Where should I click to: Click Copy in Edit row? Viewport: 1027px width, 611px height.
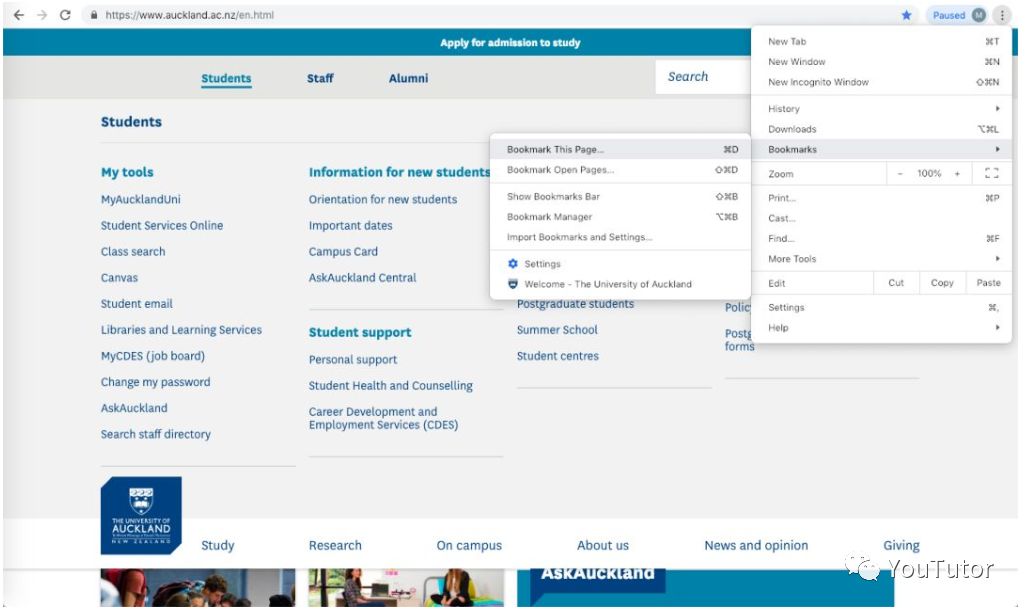click(x=942, y=283)
